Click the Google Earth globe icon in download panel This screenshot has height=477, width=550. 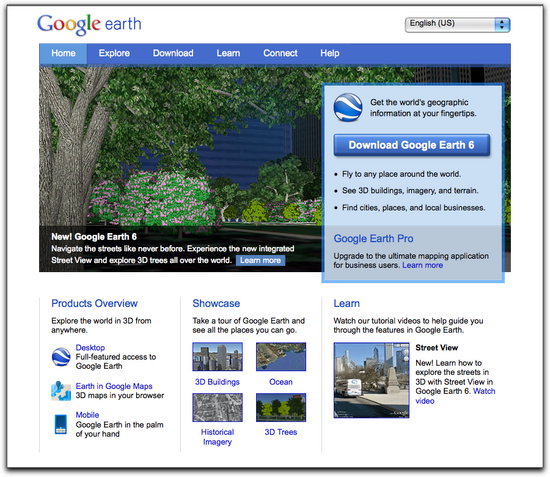pos(348,108)
